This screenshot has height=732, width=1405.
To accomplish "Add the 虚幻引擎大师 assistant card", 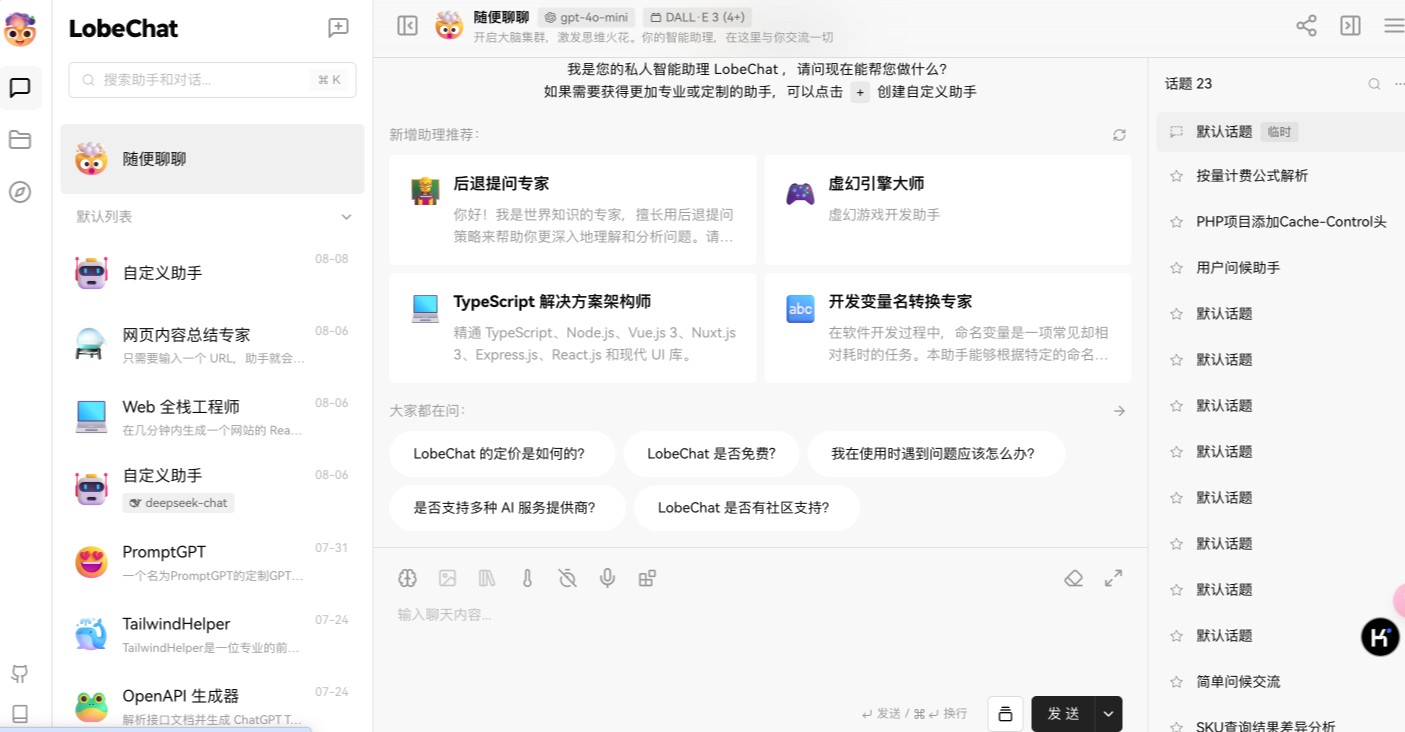I will 948,210.
